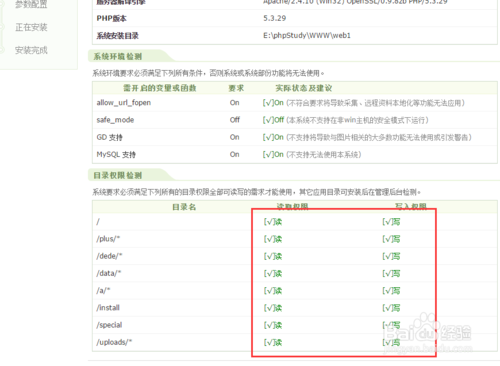
Task: Click the read status for /uploads/*
Action: coord(273,343)
